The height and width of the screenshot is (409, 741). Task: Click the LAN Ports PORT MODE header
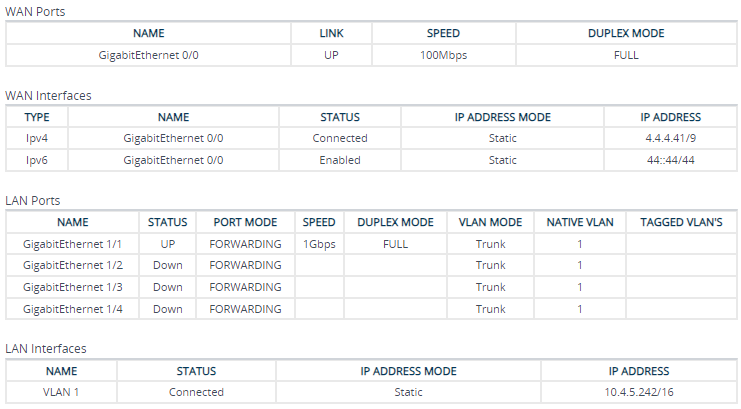coord(245,222)
